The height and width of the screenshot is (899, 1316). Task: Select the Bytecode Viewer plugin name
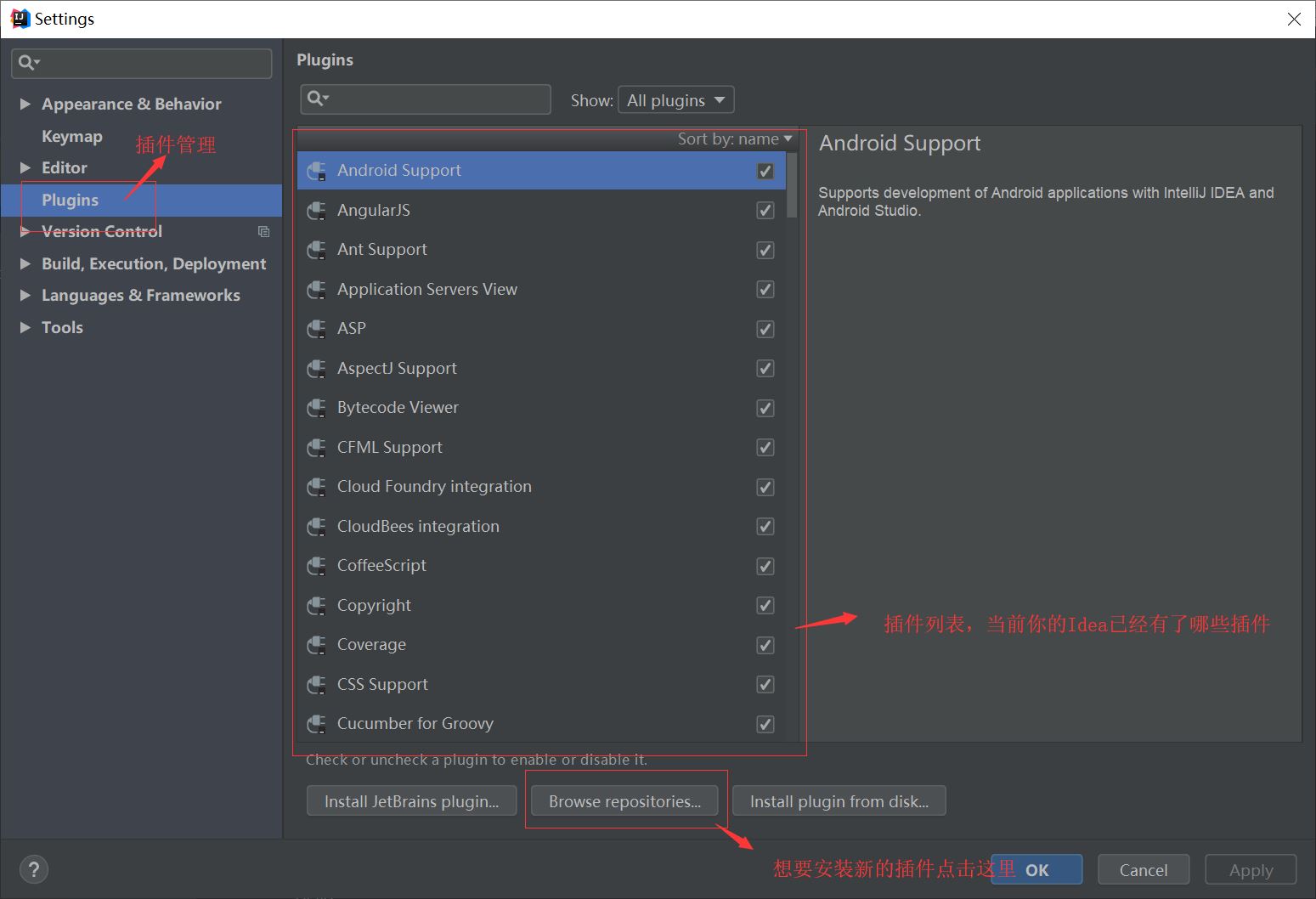(398, 408)
